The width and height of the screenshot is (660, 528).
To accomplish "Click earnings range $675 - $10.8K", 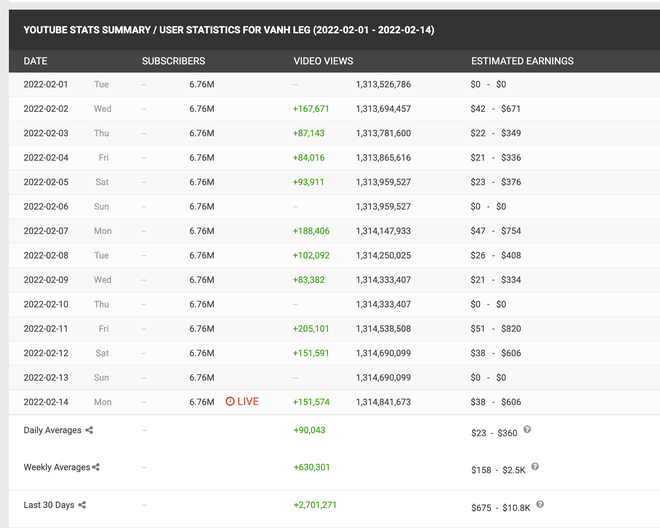I will [x=501, y=508].
